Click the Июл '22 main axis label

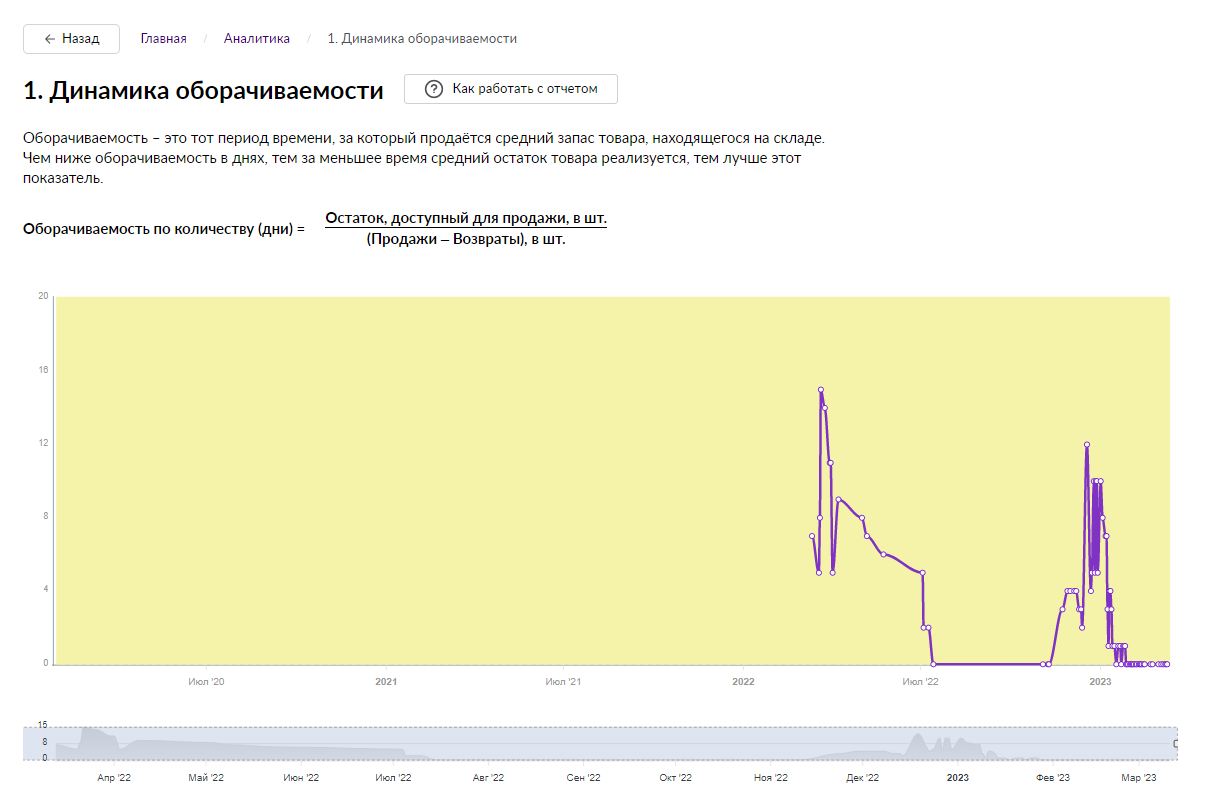point(921,681)
